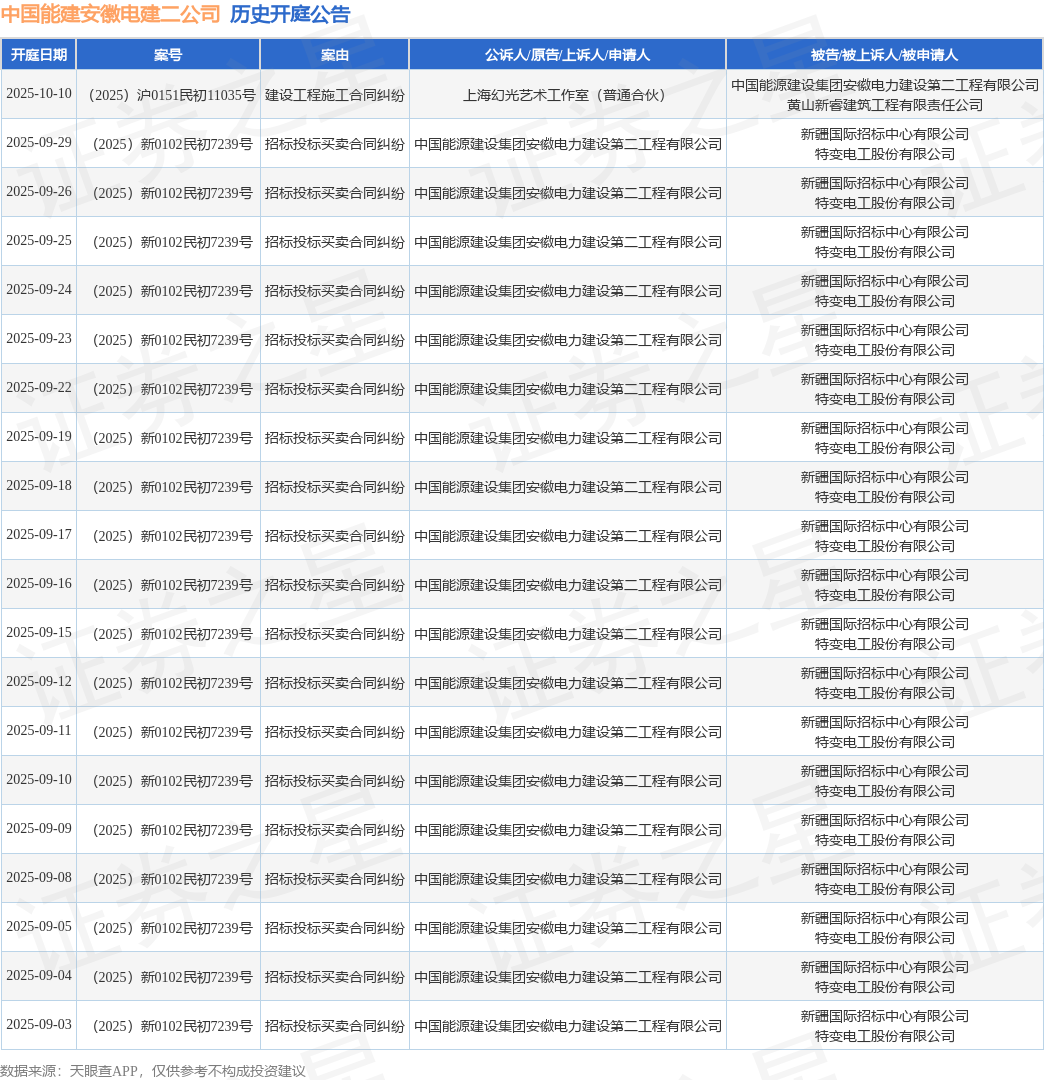1044x1080 pixels.
Task: Click the plaintiff company in the 2025-09-11 row
Action: tap(567, 731)
